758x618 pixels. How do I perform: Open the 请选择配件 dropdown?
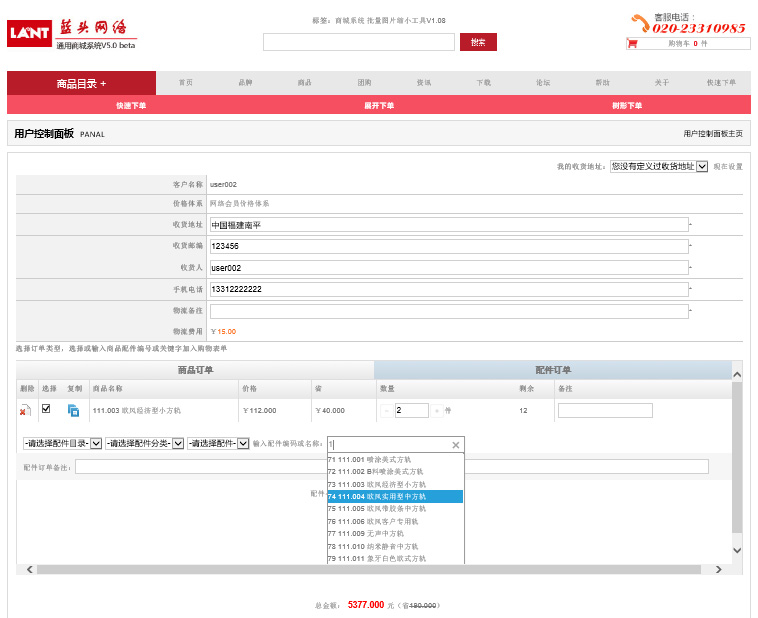(218, 443)
